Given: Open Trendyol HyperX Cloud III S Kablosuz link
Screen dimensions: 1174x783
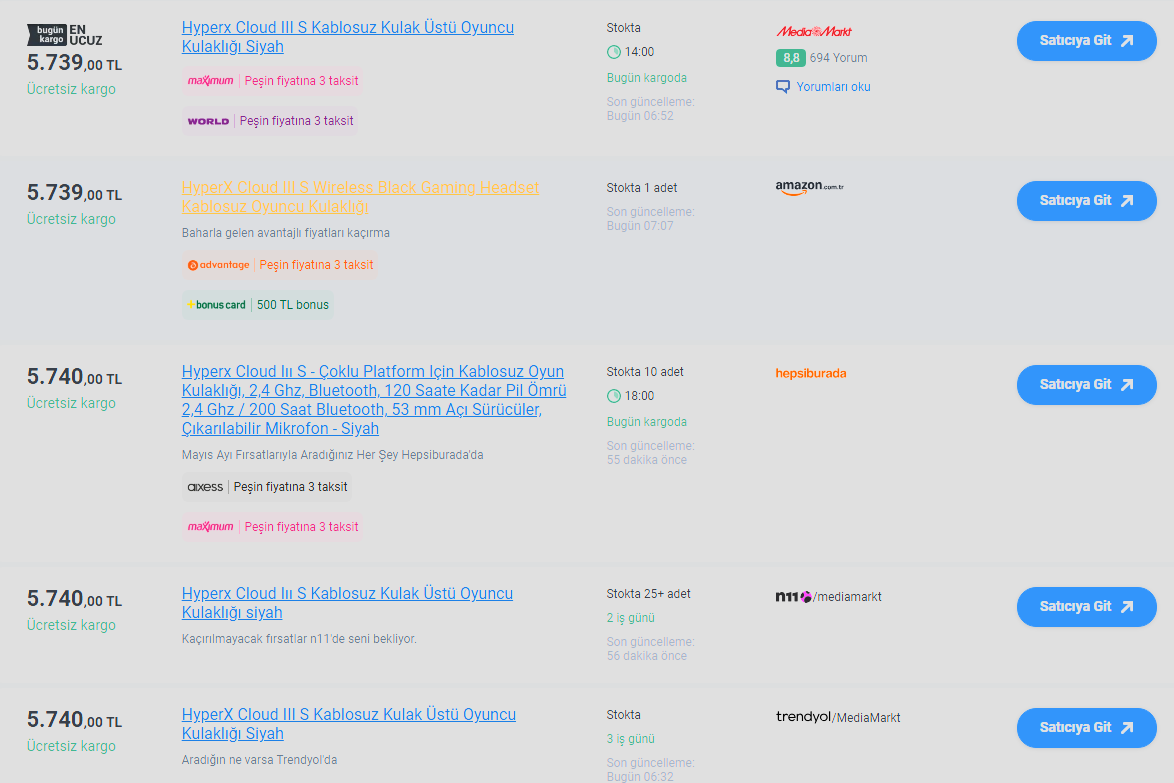Looking at the screenshot, I should 348,724.
